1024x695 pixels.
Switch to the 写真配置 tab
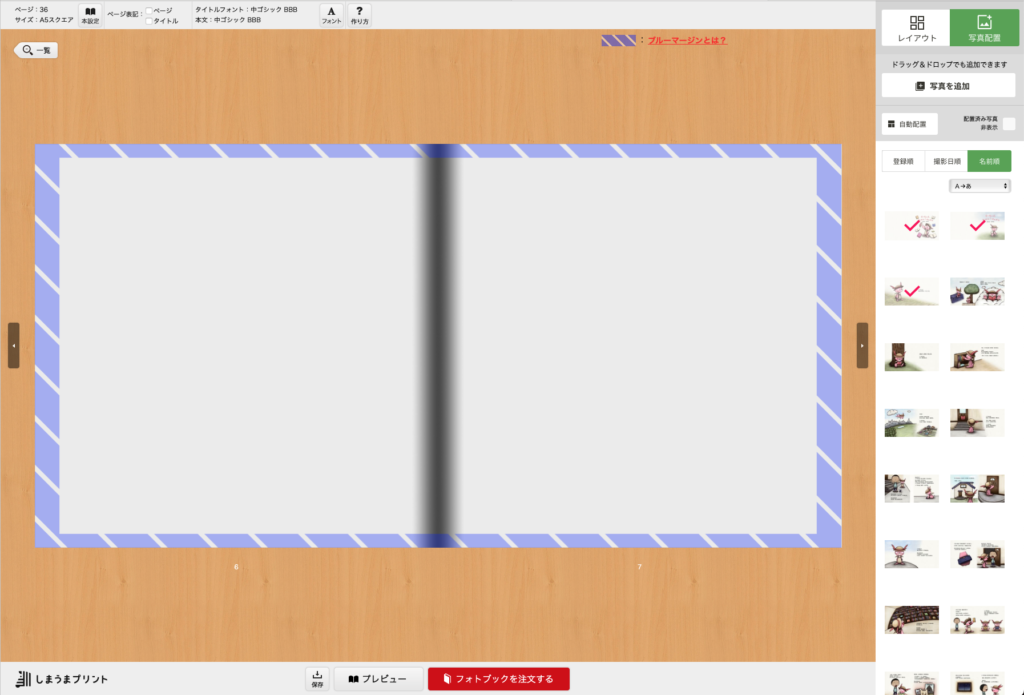[984, 28]
